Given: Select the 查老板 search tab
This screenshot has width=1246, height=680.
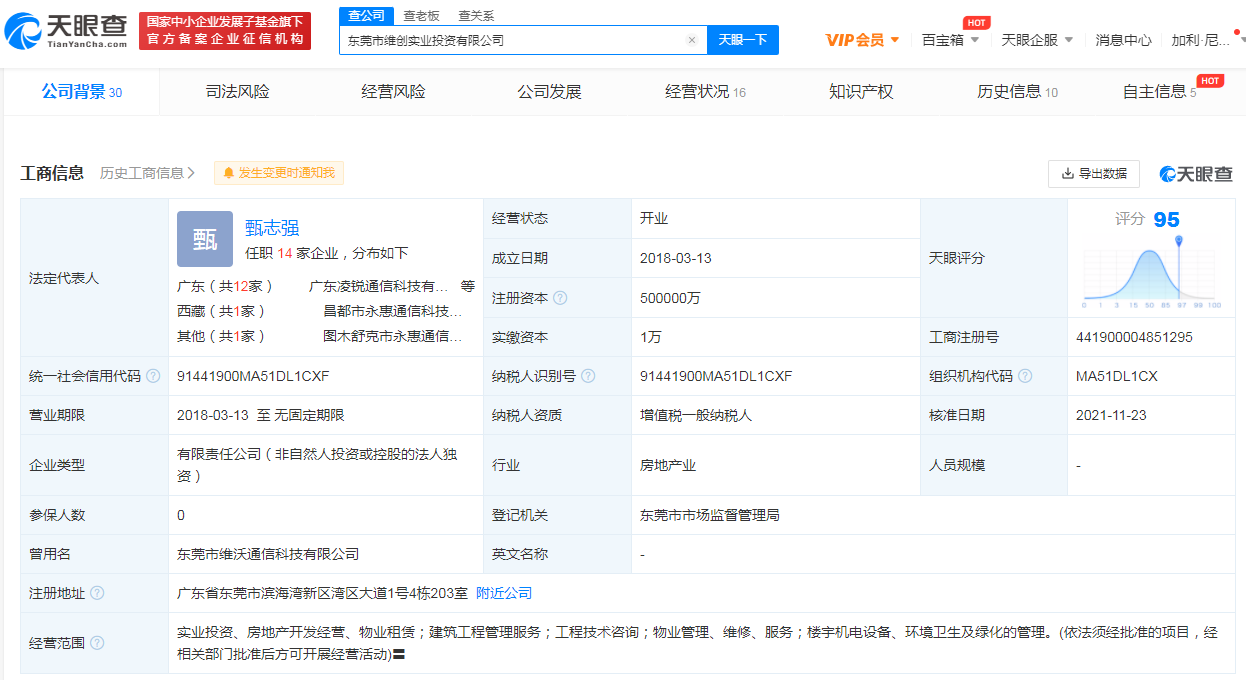Looking at the screenshot, I should pyautogui.click(x=421, y=16).
